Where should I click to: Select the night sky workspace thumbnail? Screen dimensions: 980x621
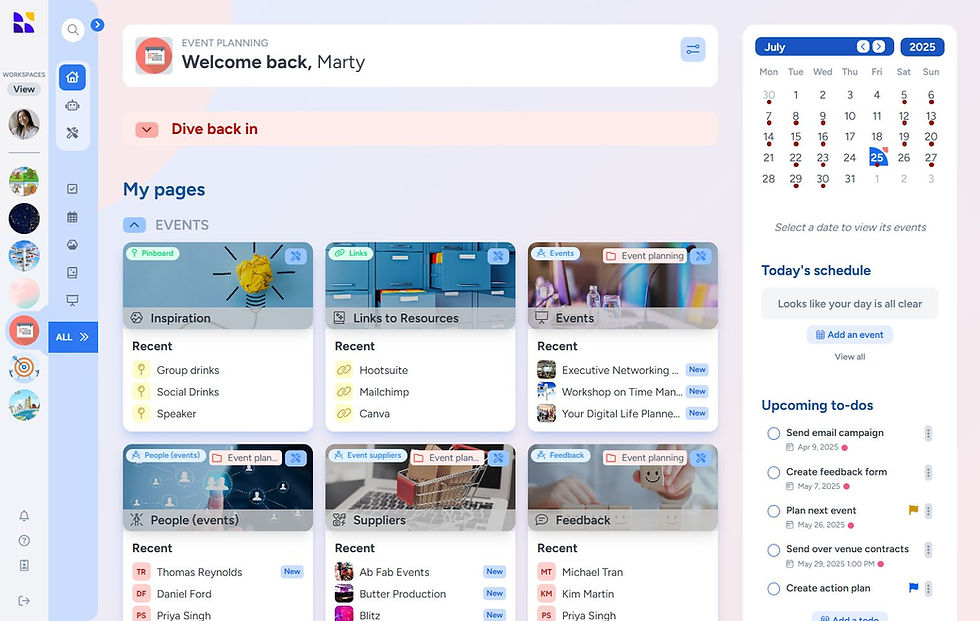[24, 219]
